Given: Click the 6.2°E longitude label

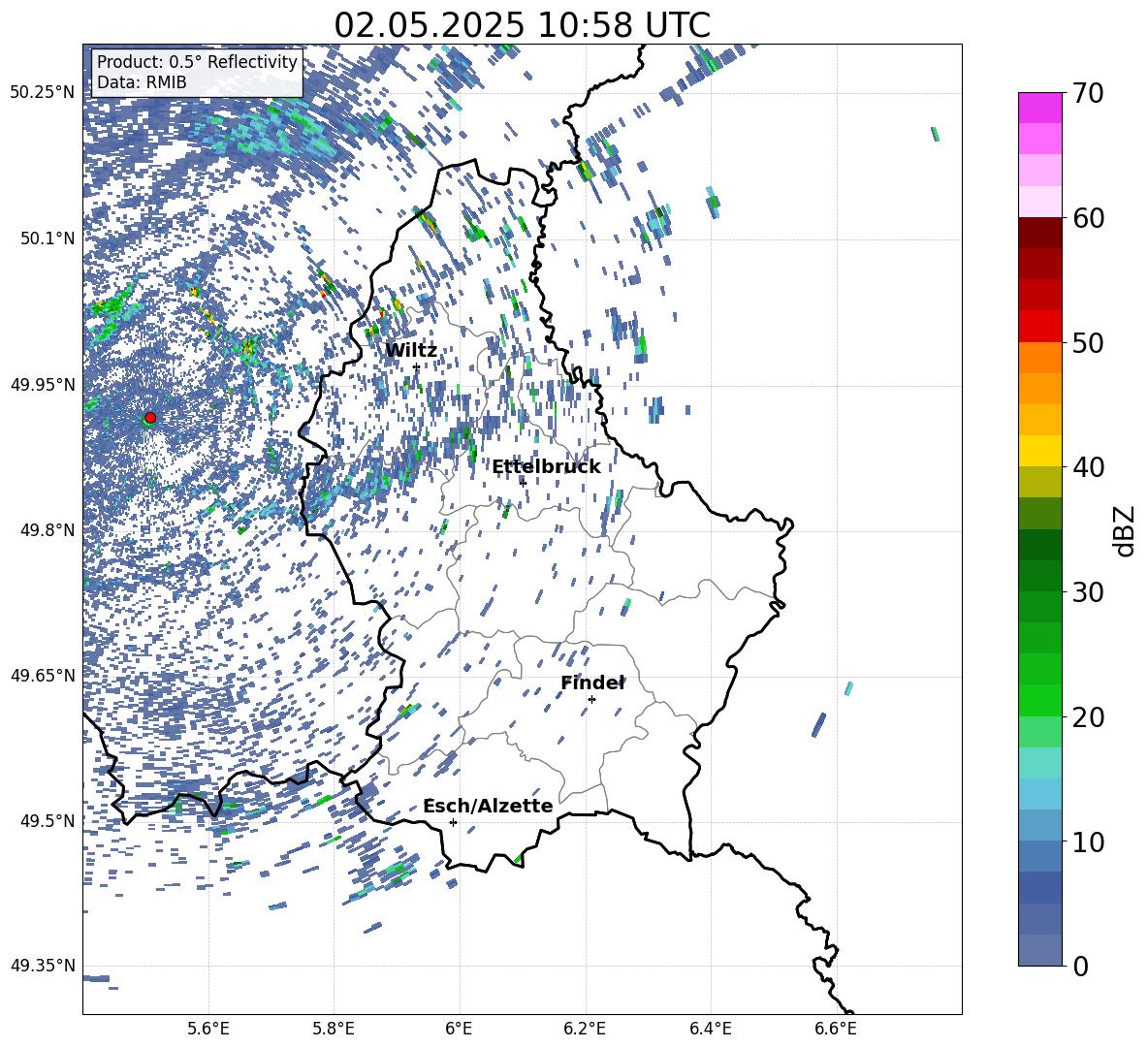Looking at the screenshot, I should tap(585, 1029).
